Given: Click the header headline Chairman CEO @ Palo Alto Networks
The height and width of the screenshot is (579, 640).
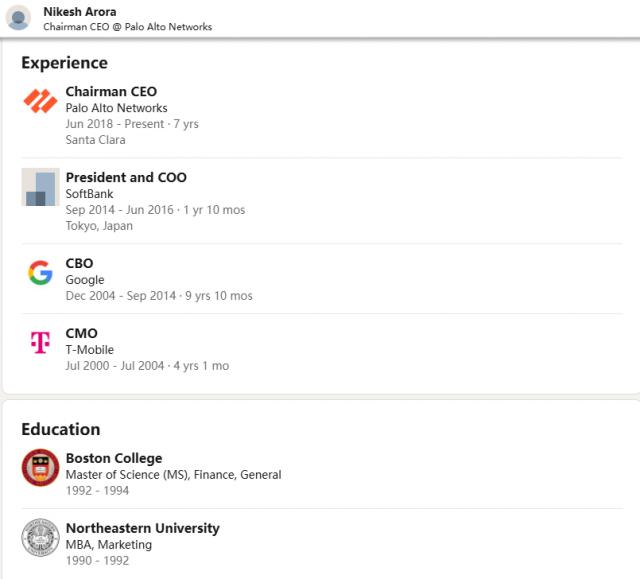Looking at the screenshot, I should (x=127, y=27).
